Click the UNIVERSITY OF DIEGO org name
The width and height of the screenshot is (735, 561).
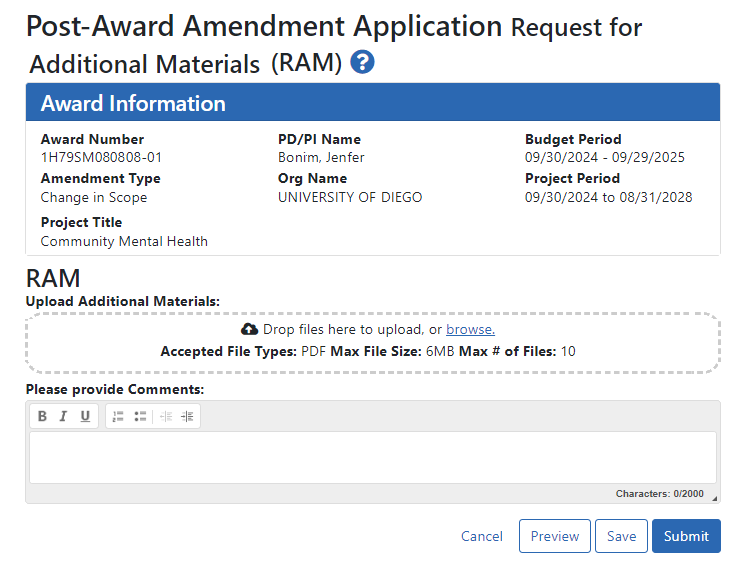350,197
